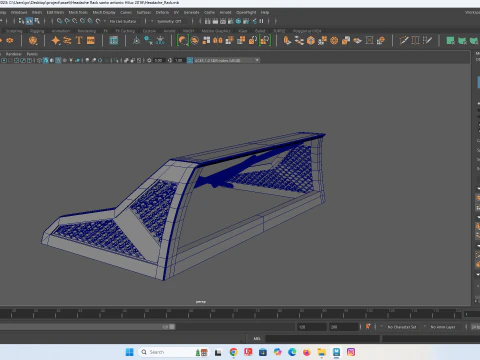The height and width of the screenshot is (360, 480).
Task: Click the blue table-grid shelf icon
Action: [114, 41]
